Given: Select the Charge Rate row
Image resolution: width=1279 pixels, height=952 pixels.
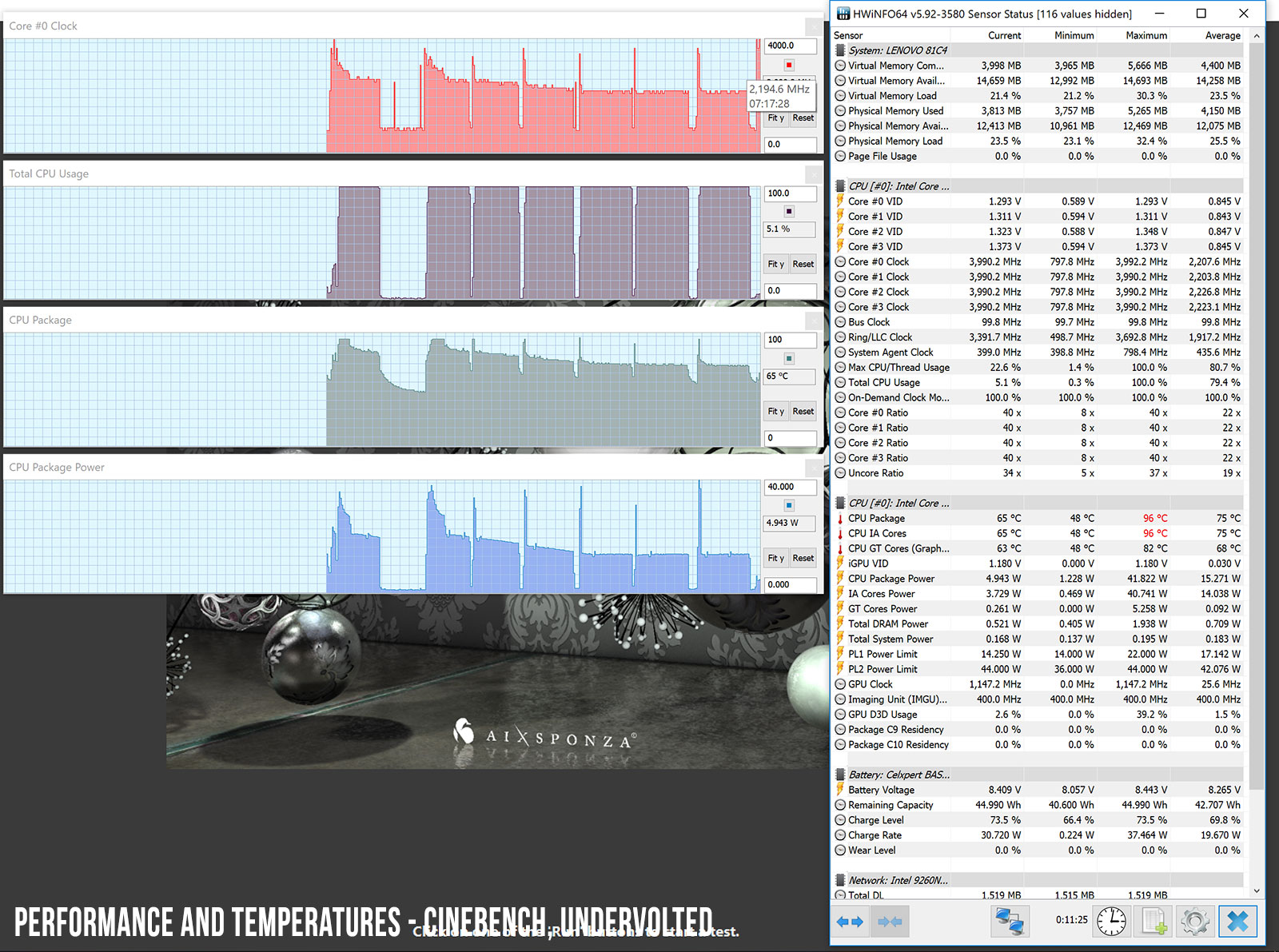Looking at the screenshot, I should coord(1038,835).
